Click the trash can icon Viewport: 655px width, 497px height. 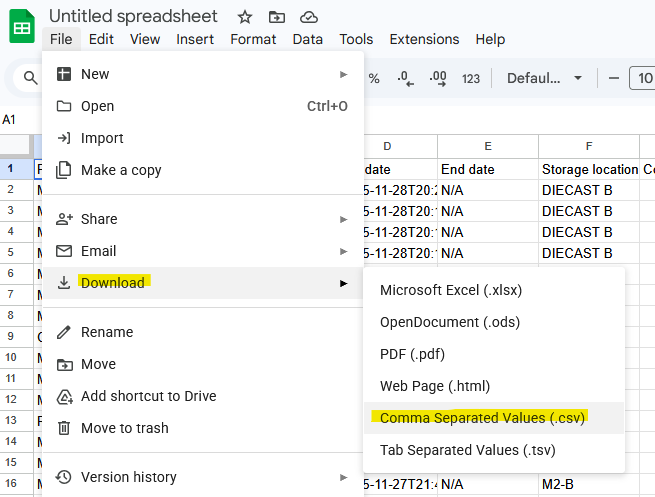63,428
